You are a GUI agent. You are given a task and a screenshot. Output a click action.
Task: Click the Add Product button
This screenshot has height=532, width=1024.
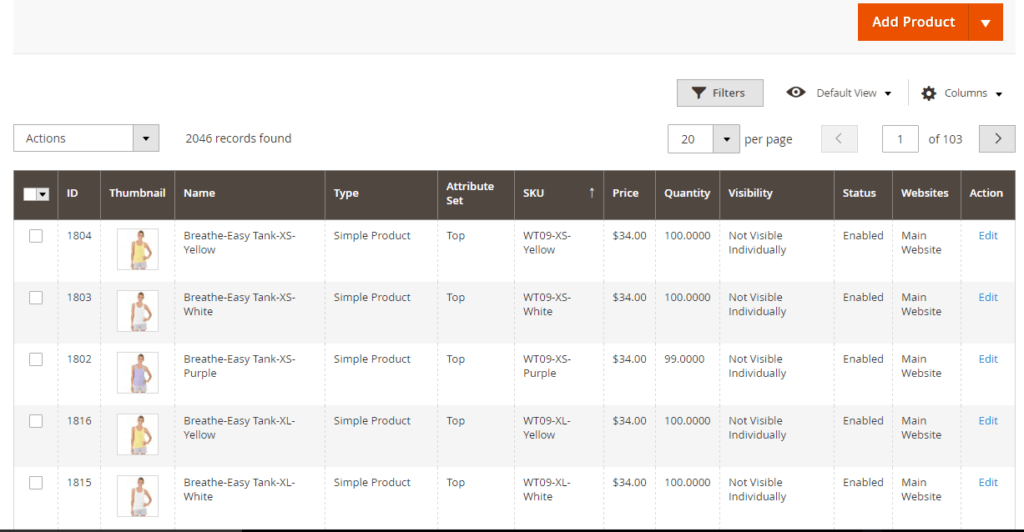912,22
